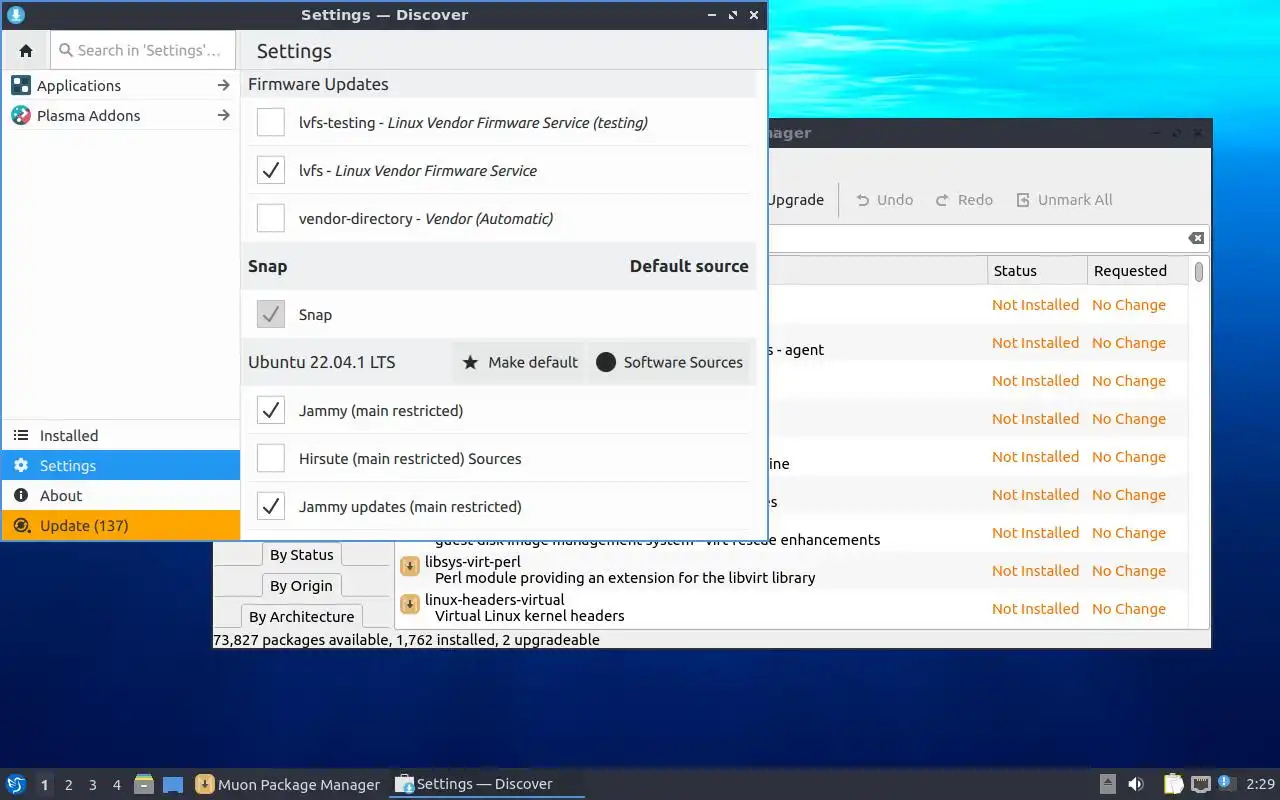Click Installed list icon
1280x800 pixels.
(21, 436)
